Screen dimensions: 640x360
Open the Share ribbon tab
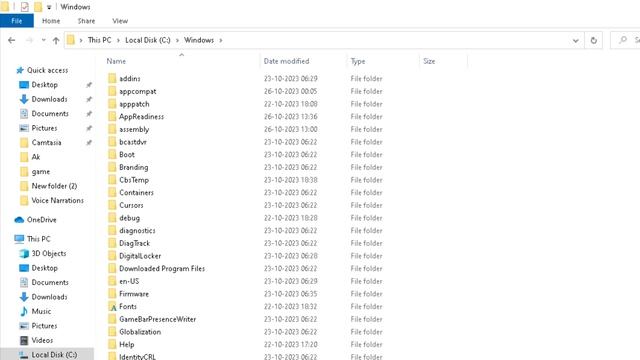(x=86, y=21)
